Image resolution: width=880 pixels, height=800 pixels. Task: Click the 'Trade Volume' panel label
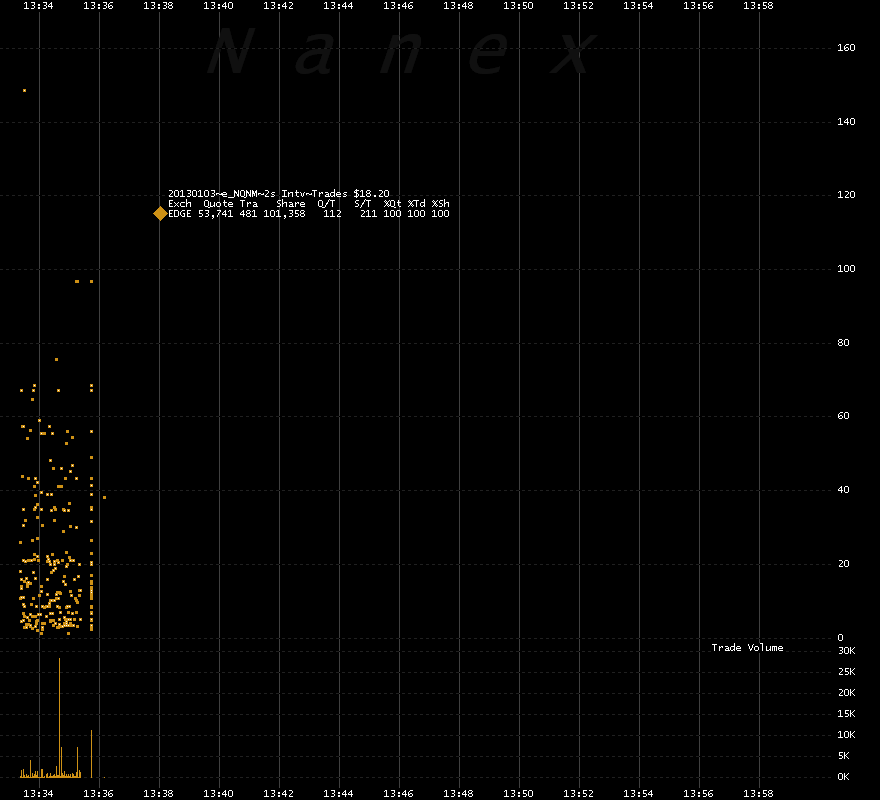[x=747, y=648]
